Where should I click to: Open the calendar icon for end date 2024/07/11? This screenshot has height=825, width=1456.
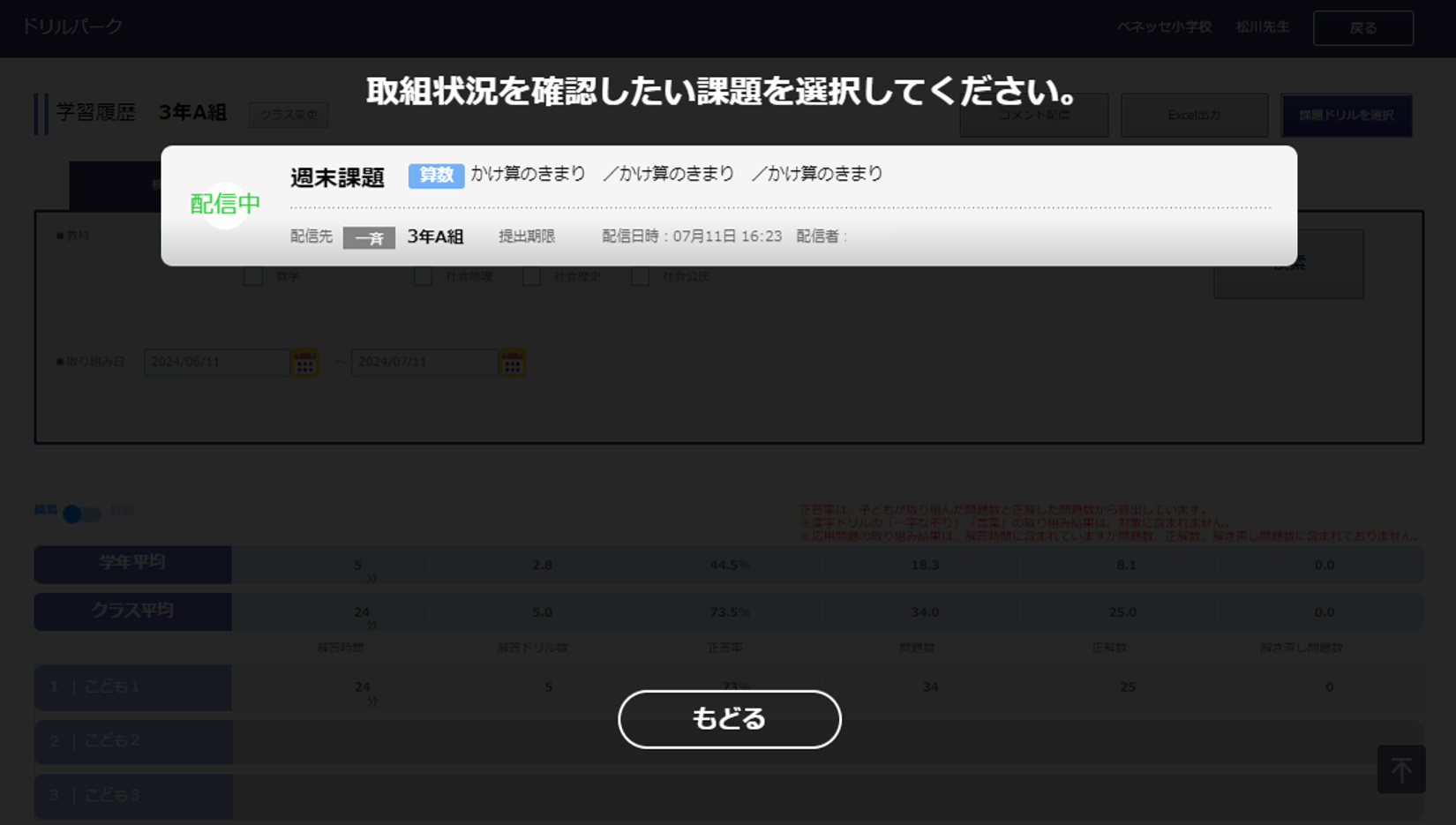coord(512,363)
